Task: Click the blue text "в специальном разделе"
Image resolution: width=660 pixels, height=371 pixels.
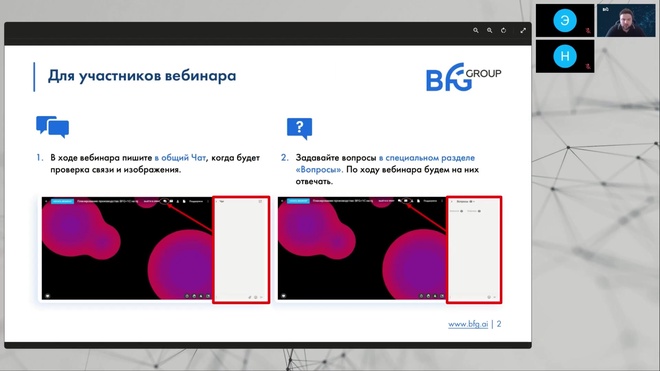Action: pyautogui.click(x=426, y=157)
